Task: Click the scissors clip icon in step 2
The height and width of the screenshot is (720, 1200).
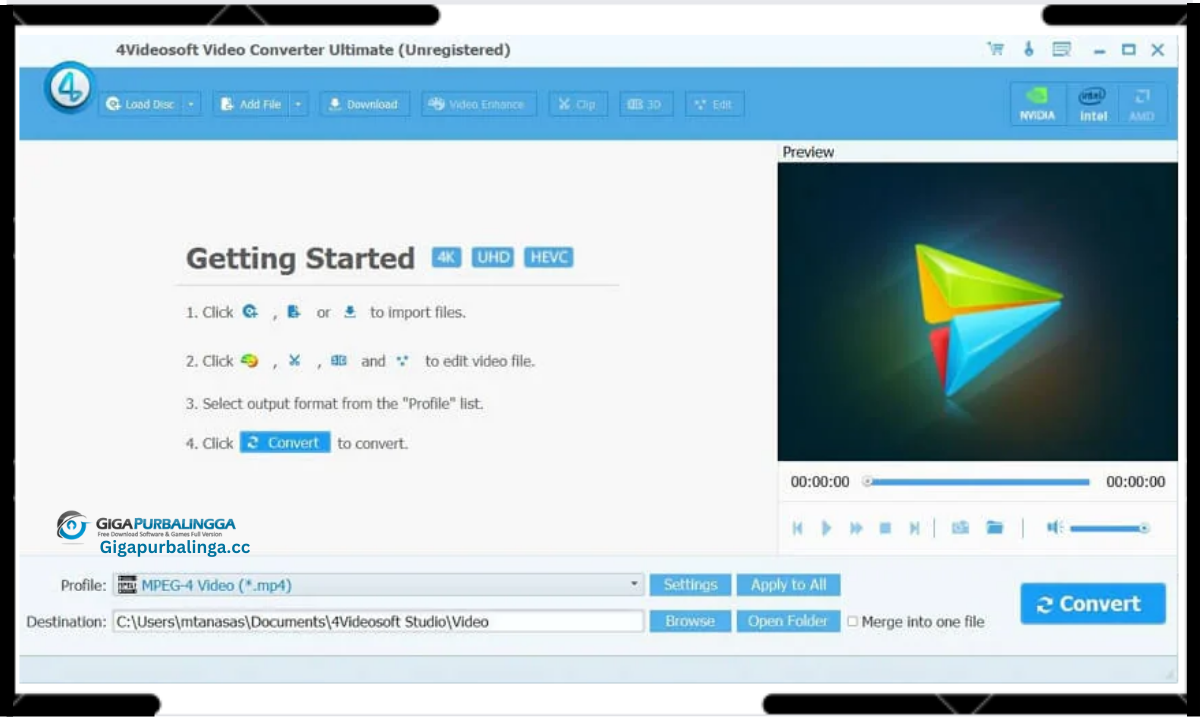Action: (x=294, y=361)
